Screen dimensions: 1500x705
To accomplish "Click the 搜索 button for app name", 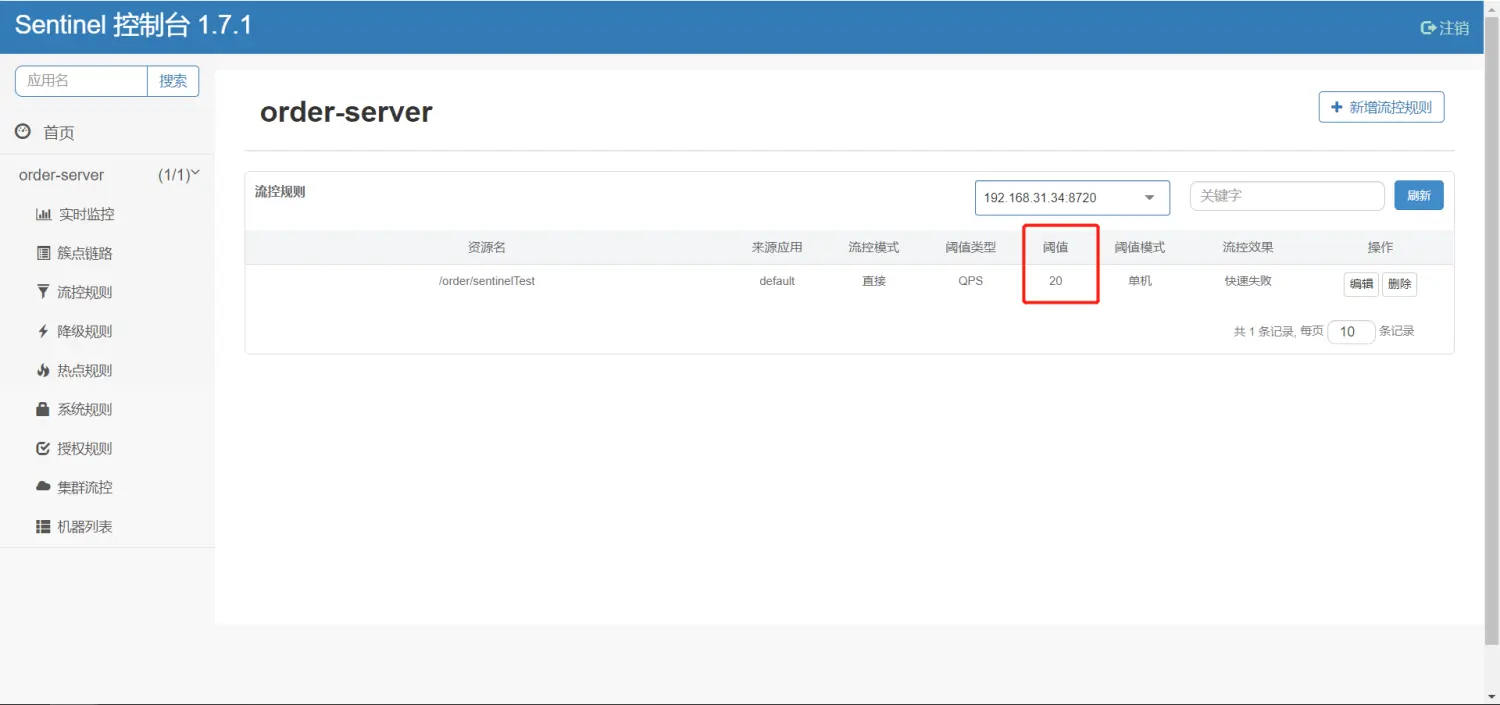I will click(173, 81).
